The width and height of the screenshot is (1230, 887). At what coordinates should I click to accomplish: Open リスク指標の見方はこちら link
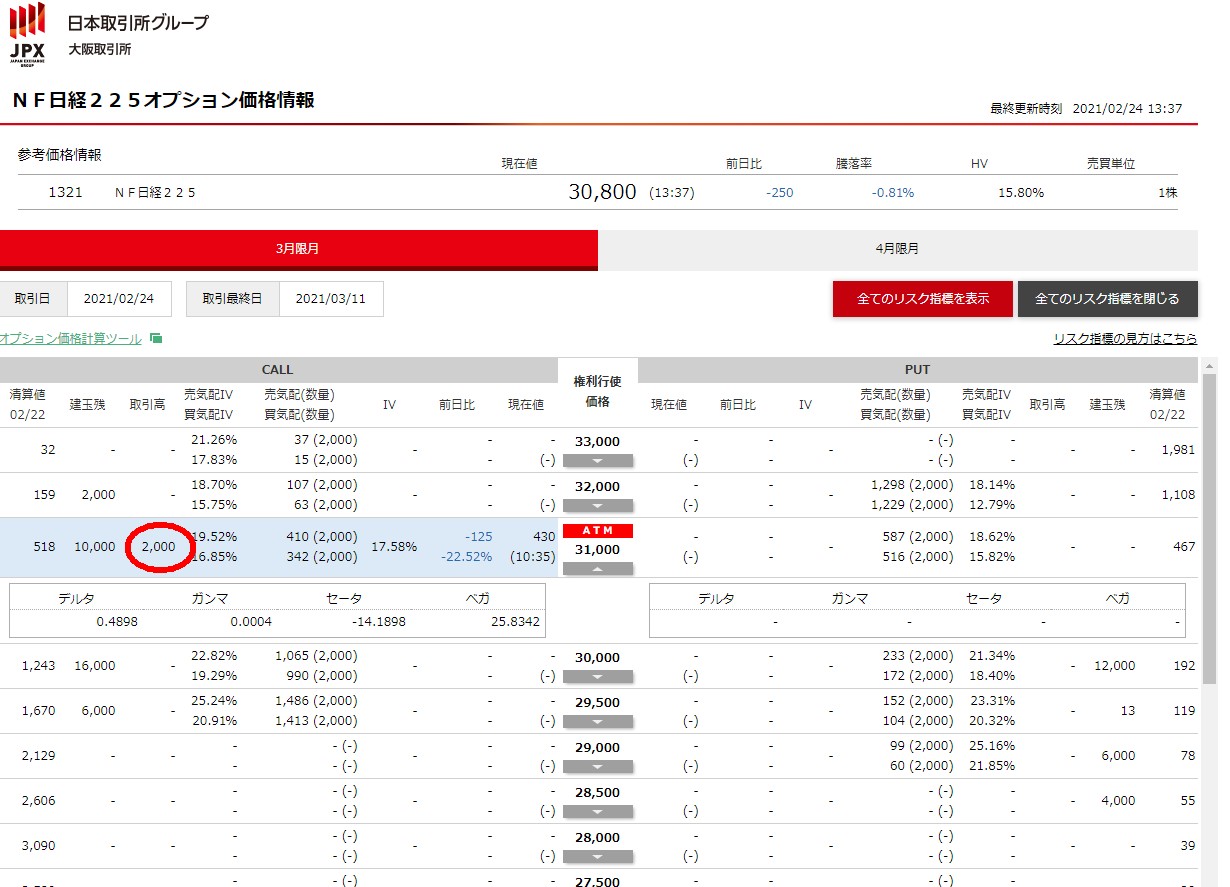point(1125,339)
